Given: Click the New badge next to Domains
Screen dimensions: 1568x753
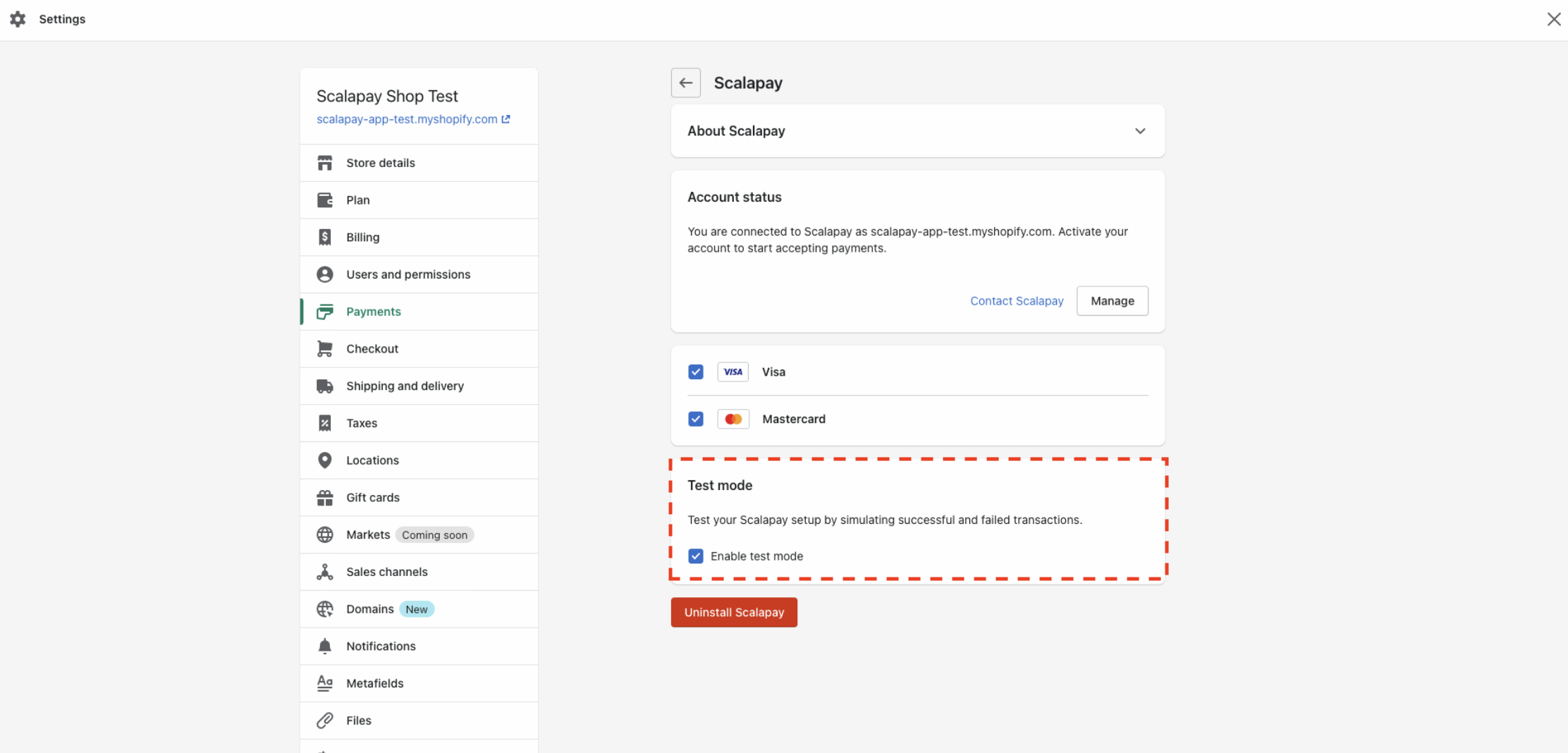Looking at the screenshot, I should 417,609.
